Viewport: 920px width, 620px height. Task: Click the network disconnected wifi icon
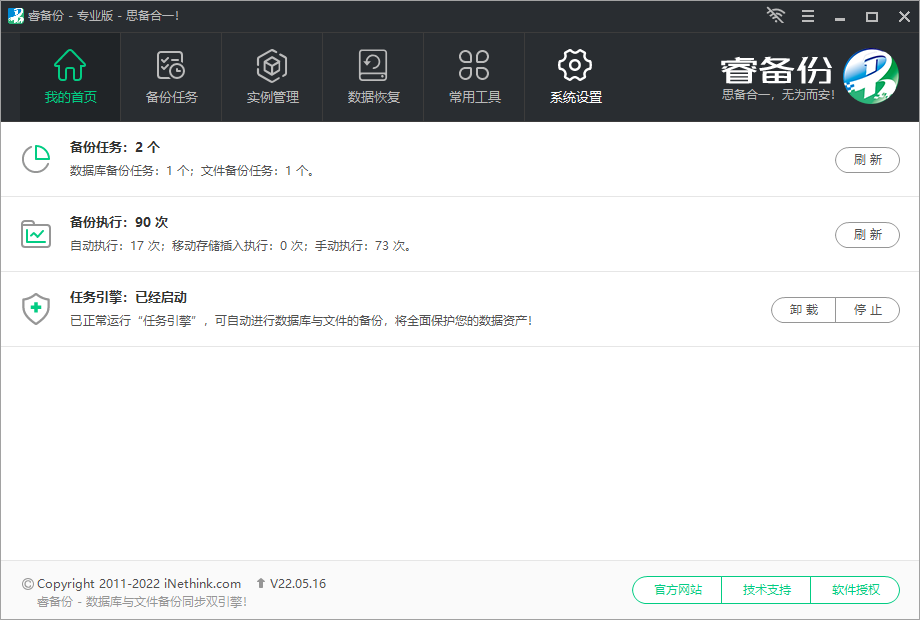click(776, 16)
